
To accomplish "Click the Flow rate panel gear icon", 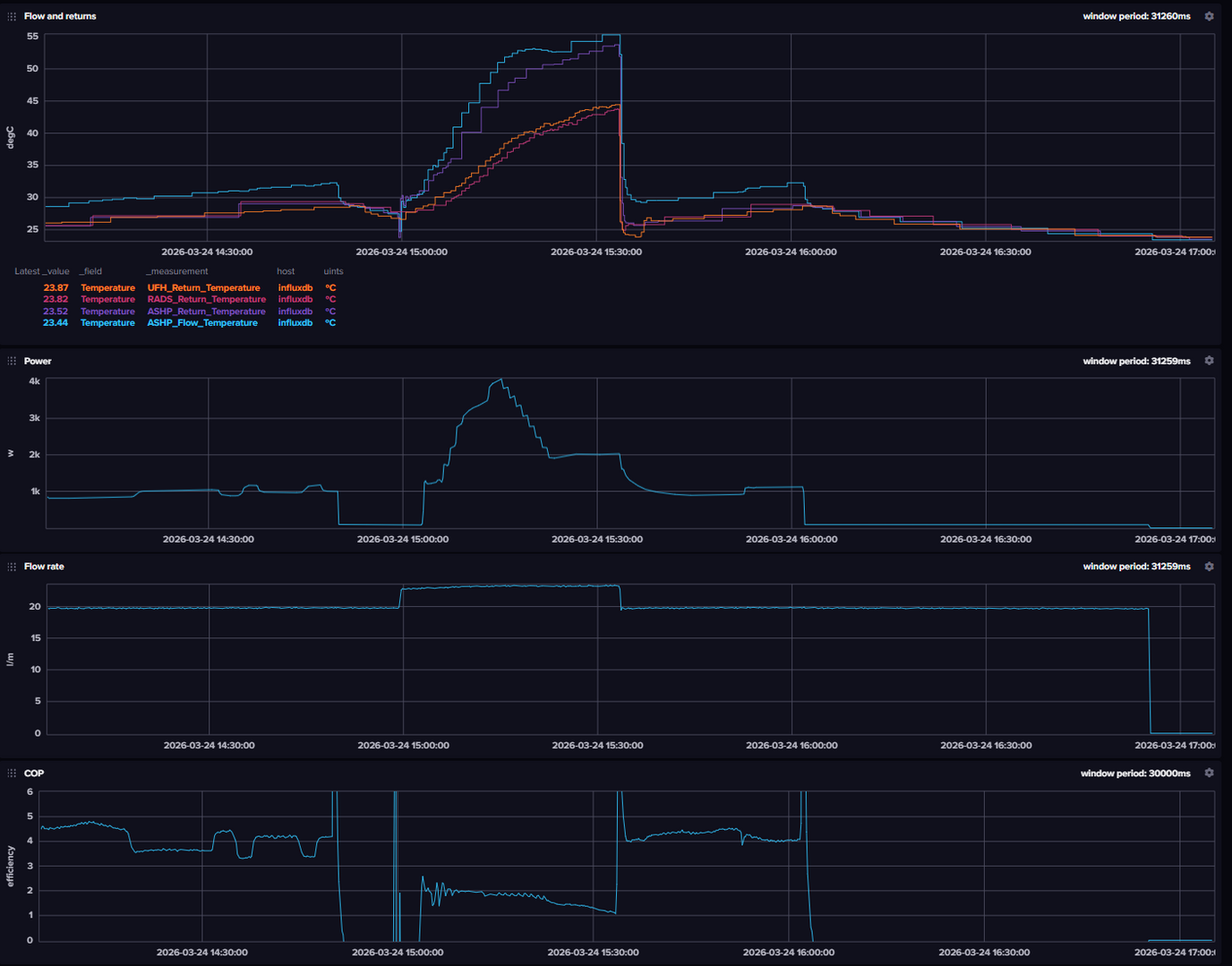I will [1209, 567].
